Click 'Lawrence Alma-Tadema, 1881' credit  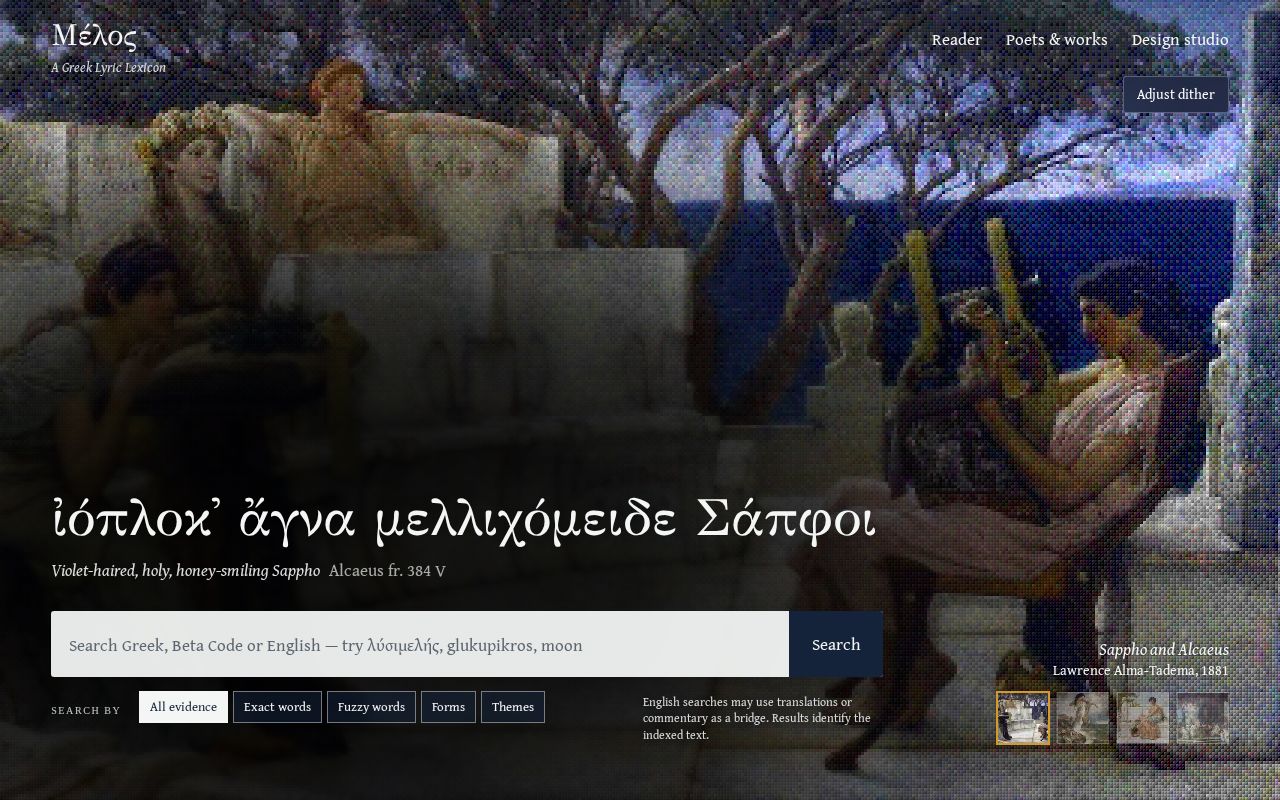(x=1141, y=671)
